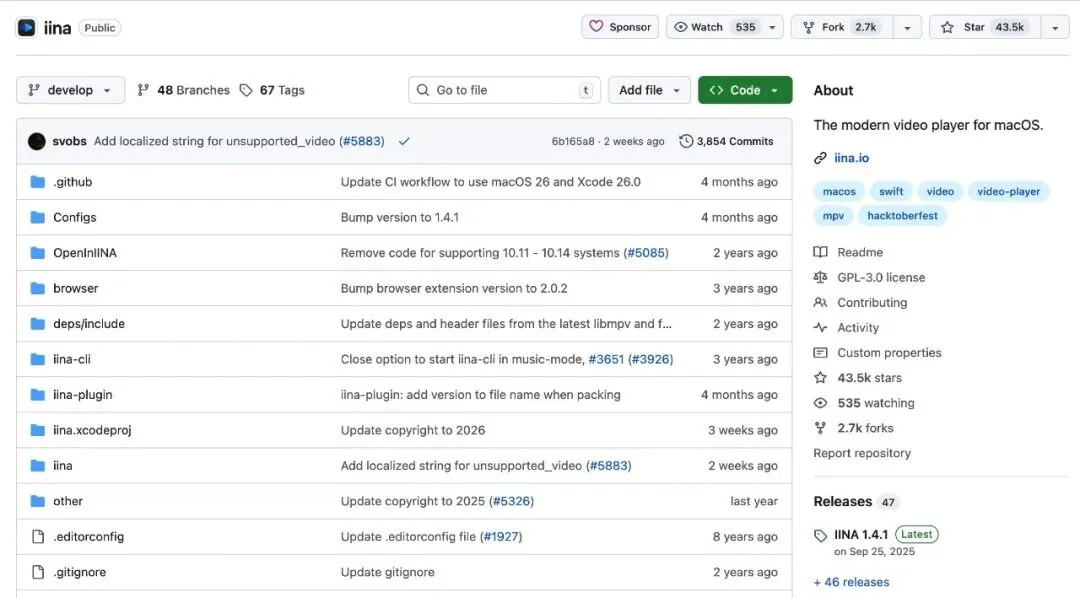Open the OpenInIINA folder icon
The width and height of the screenshot is (1080, 598).
[38, 253]
